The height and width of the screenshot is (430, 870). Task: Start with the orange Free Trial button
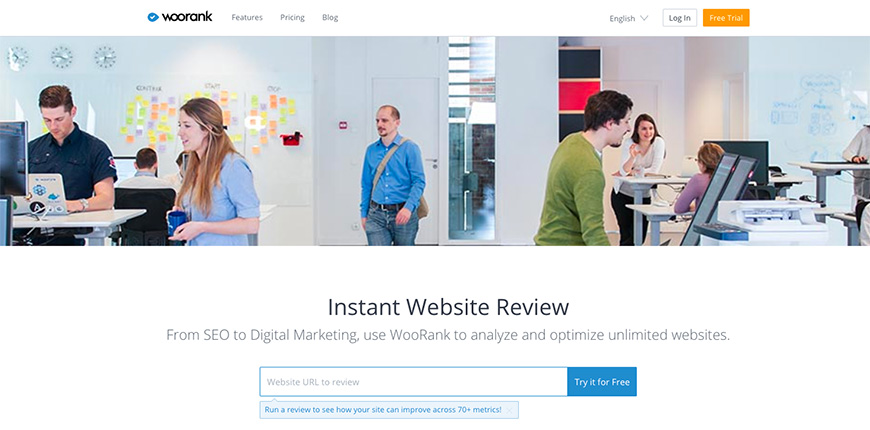[725, 18]
